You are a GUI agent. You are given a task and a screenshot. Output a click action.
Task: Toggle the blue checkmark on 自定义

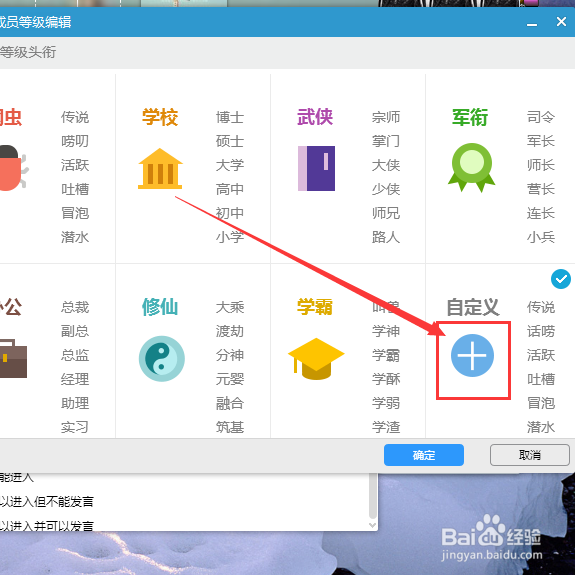(561, 279)
